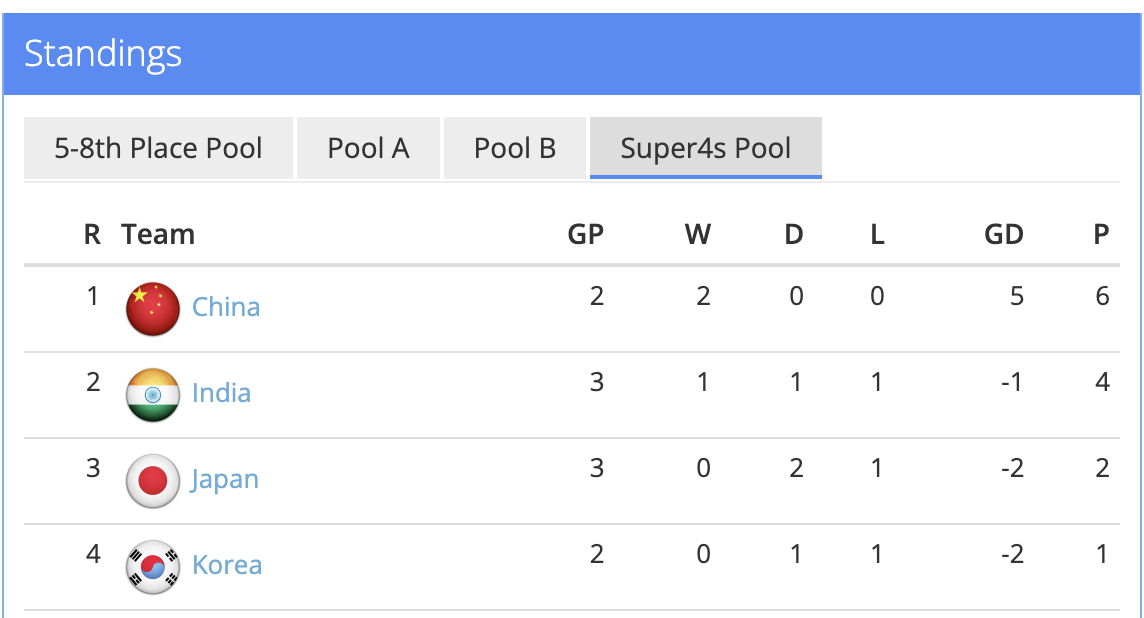The image size is (1144, 618).
Task: Click China's points value of 6
Action: tap(1102, 297)
